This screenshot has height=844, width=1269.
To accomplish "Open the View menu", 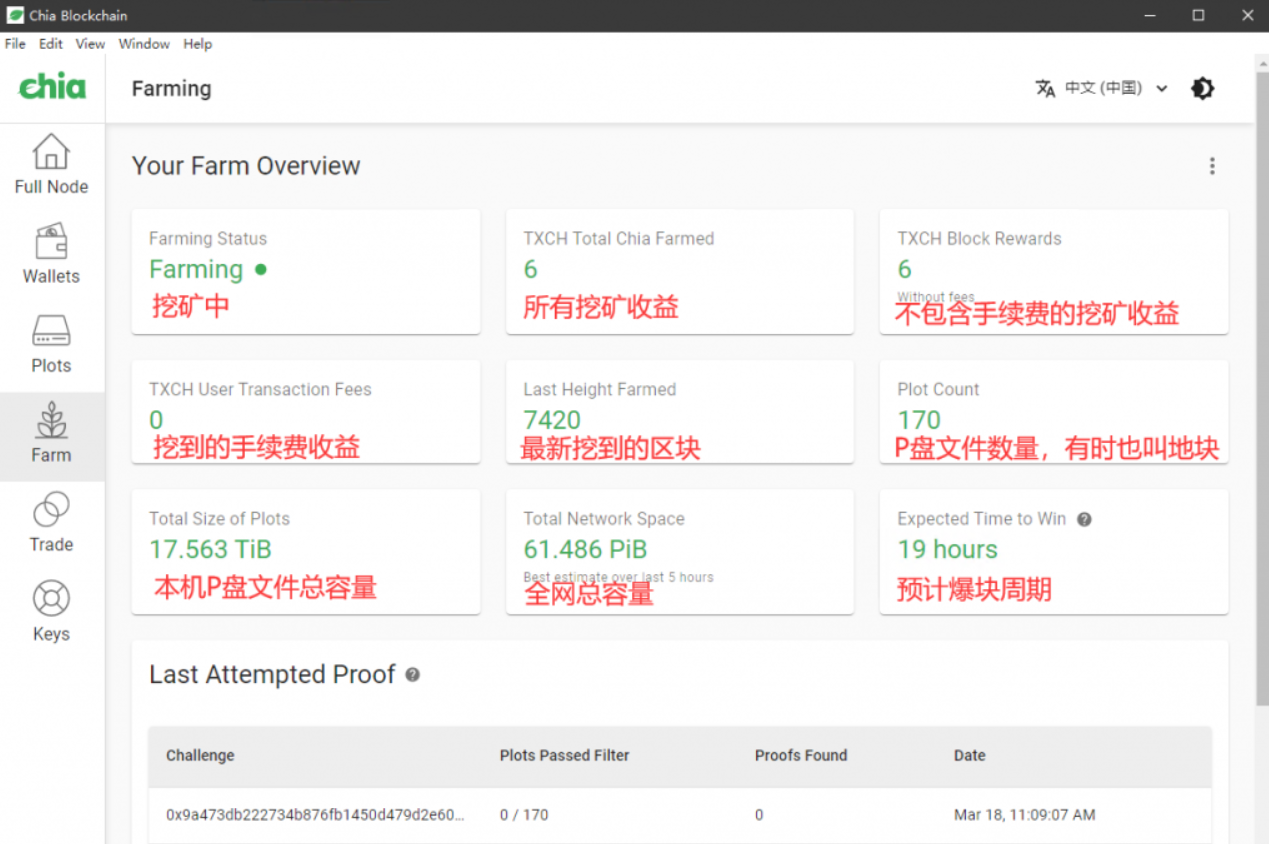I will coord(90,44).
